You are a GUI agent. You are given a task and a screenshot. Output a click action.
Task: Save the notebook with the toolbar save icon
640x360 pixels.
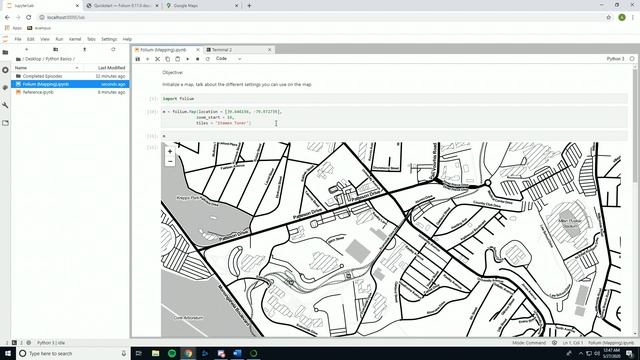point(138,59)
